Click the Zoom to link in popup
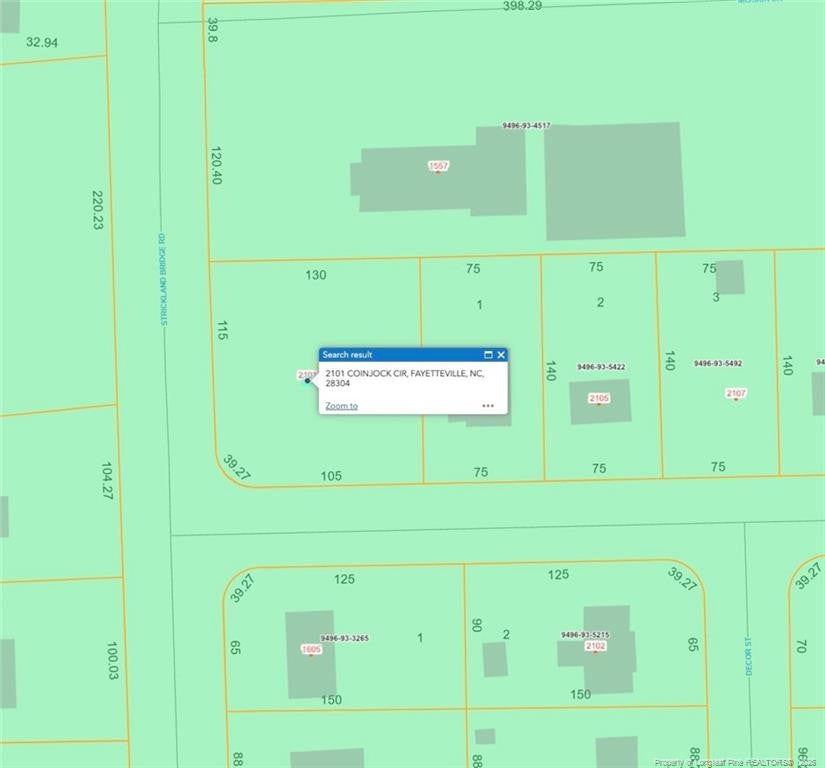This screenshot has height=768, width=825. 341,406
